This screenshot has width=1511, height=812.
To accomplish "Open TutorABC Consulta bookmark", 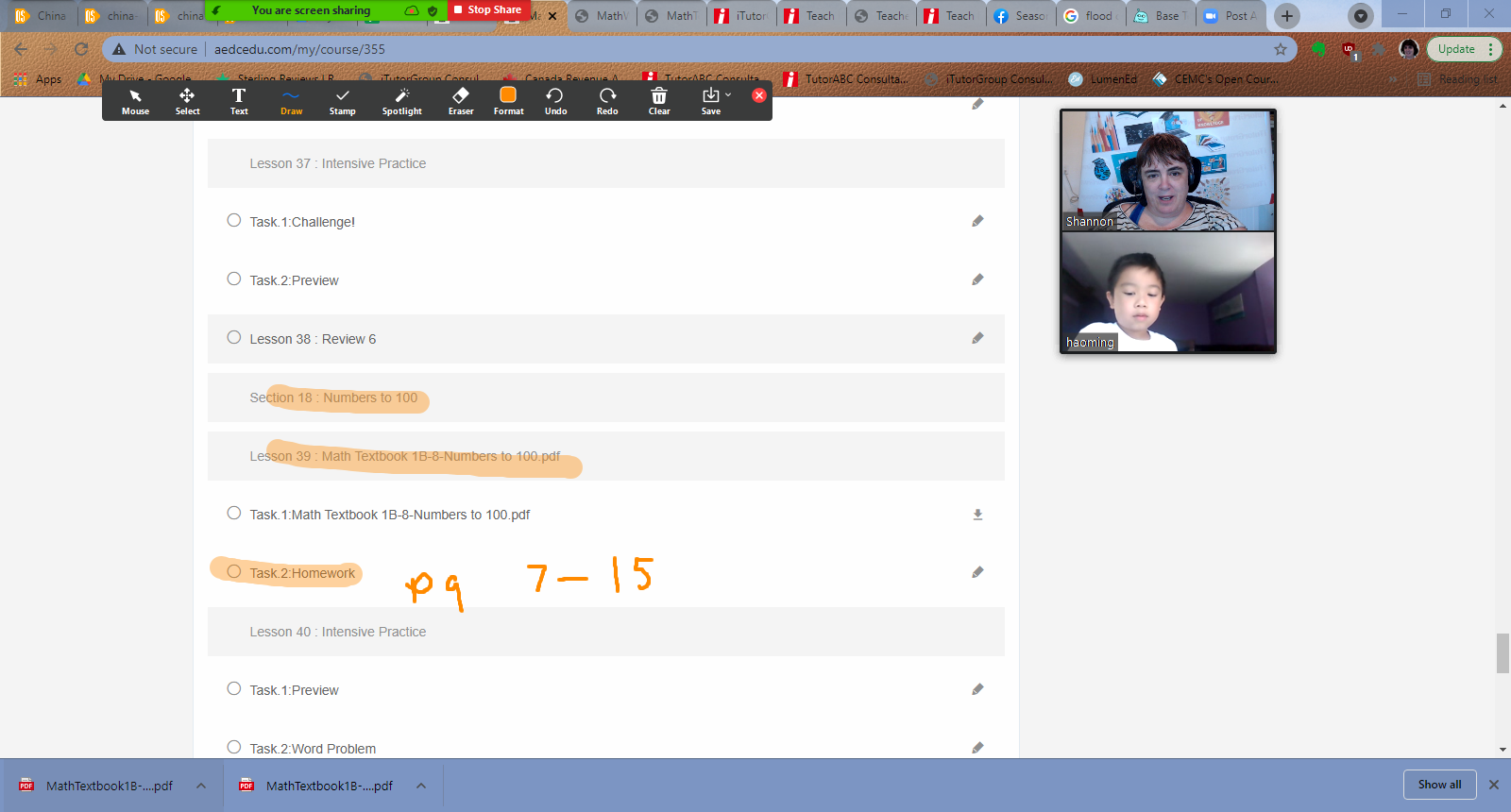I will click(846, 79).
